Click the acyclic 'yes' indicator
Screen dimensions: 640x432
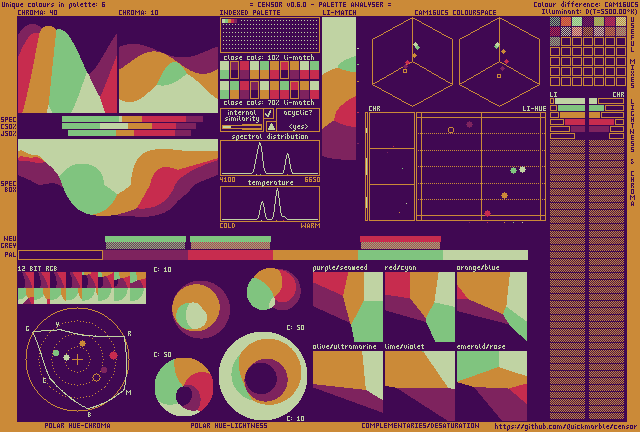[298, 126]
